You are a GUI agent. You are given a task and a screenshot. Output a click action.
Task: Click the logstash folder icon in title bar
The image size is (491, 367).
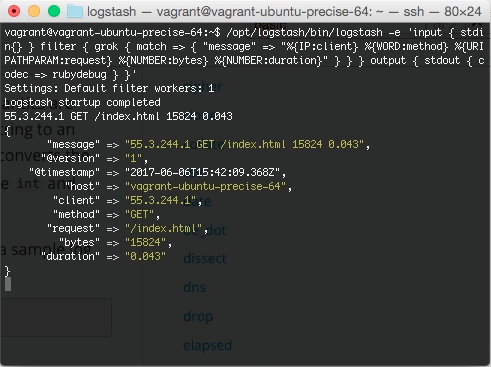click(x=75, y=12)
